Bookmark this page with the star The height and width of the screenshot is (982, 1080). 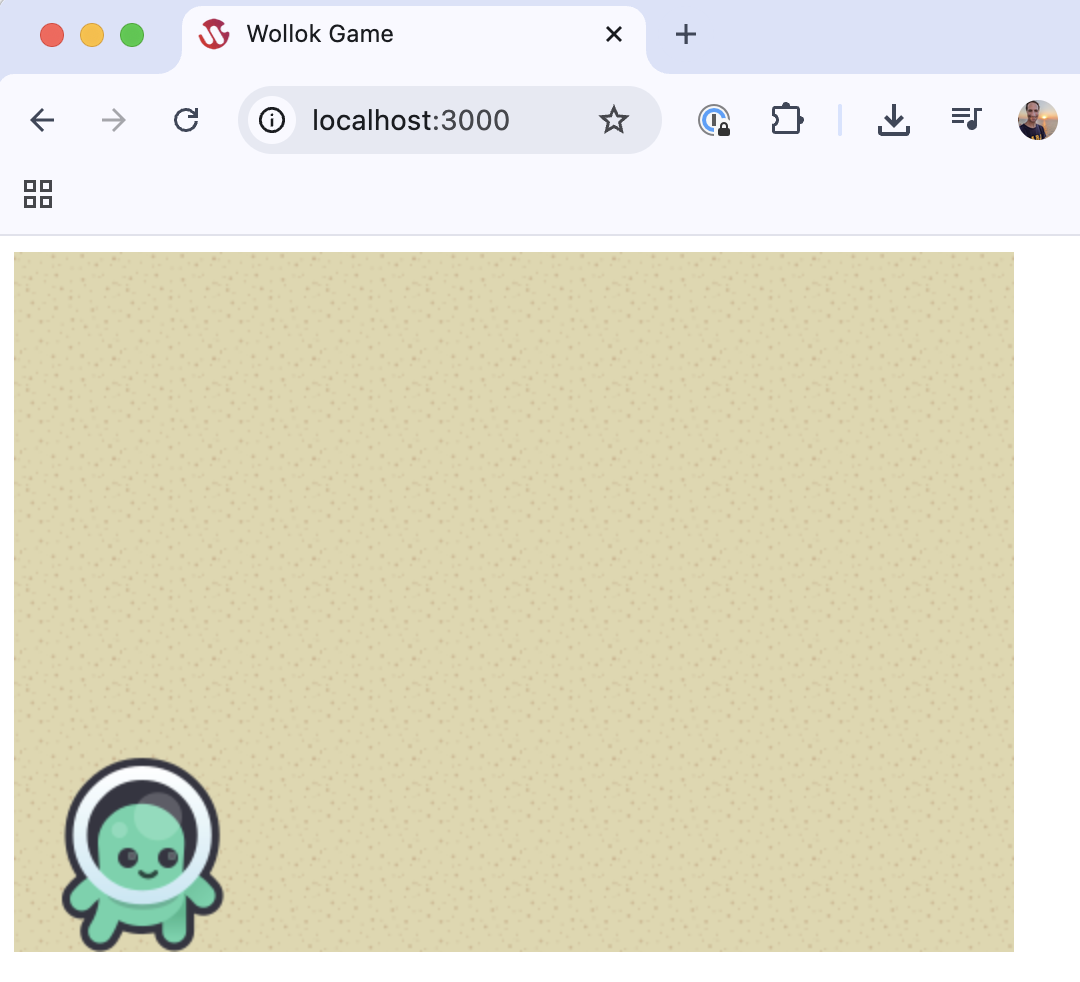click(613, 121)
